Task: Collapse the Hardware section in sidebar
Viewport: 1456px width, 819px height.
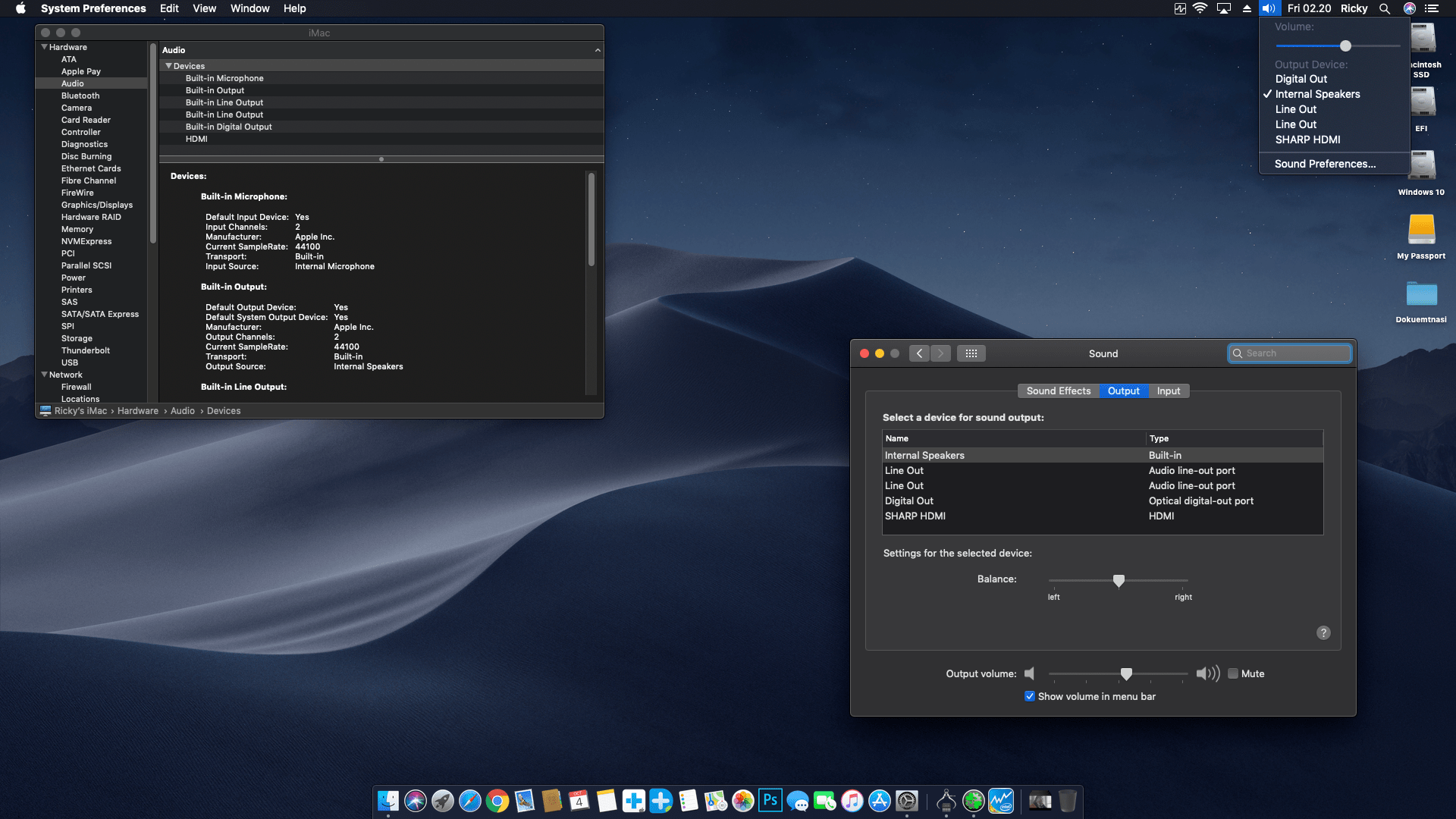Action: [x=44, y=47]
